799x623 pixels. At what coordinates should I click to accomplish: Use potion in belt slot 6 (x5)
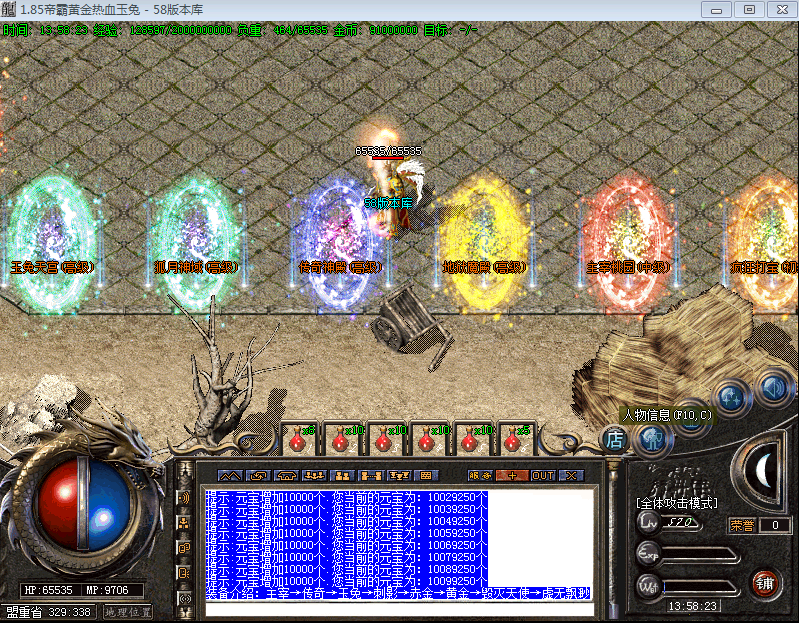(516, 439)
